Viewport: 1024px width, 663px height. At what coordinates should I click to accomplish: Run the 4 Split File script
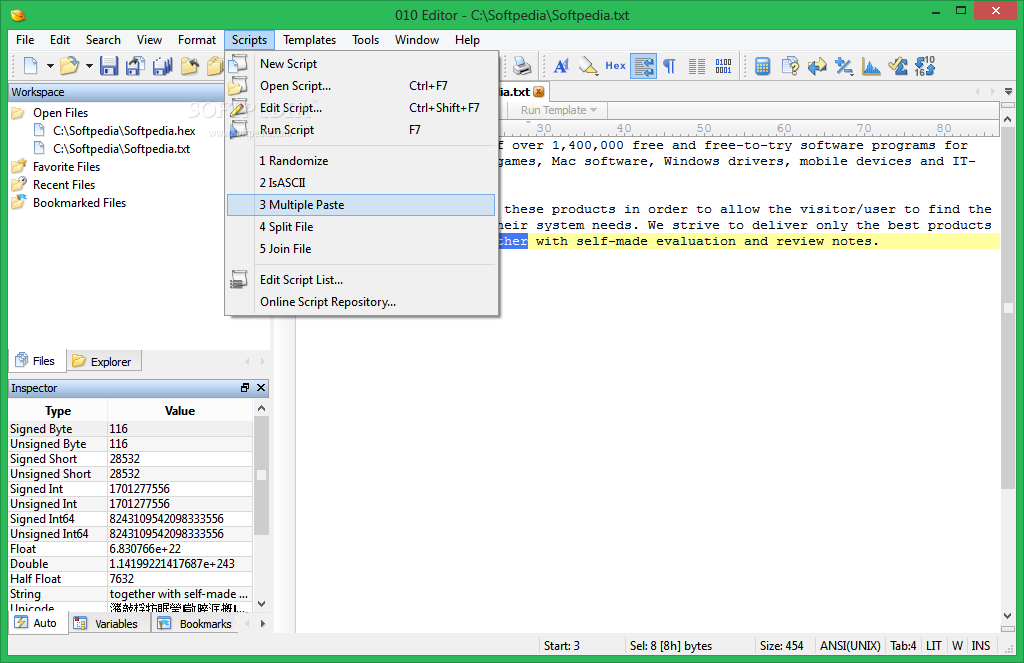click(361, 227)
